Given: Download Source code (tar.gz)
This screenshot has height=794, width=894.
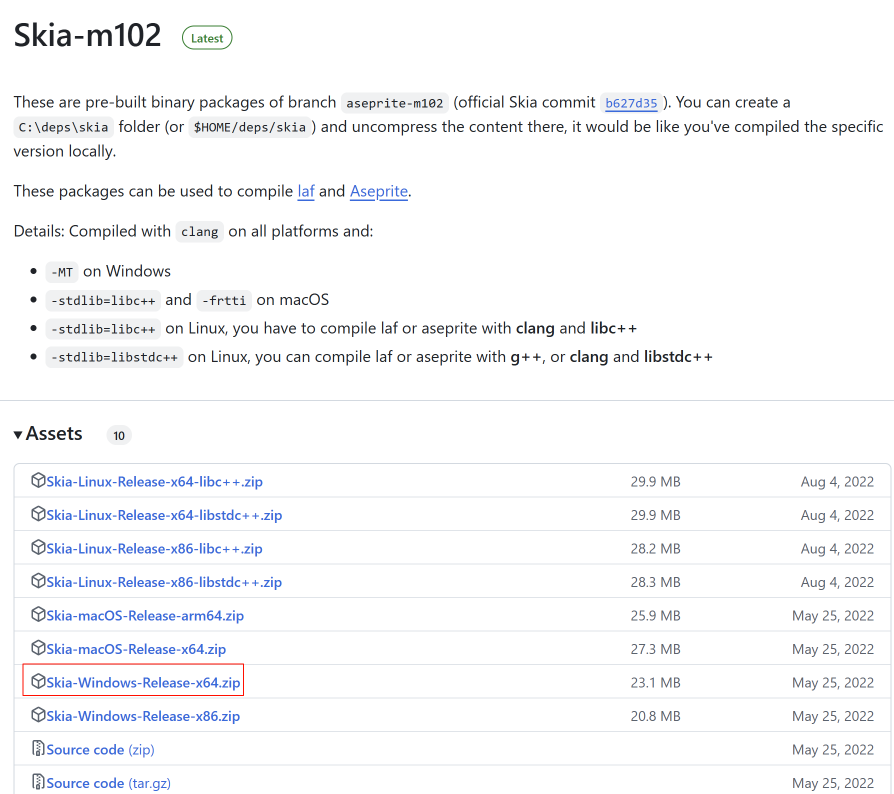Looking at the screenshot, I should [108, 783].
